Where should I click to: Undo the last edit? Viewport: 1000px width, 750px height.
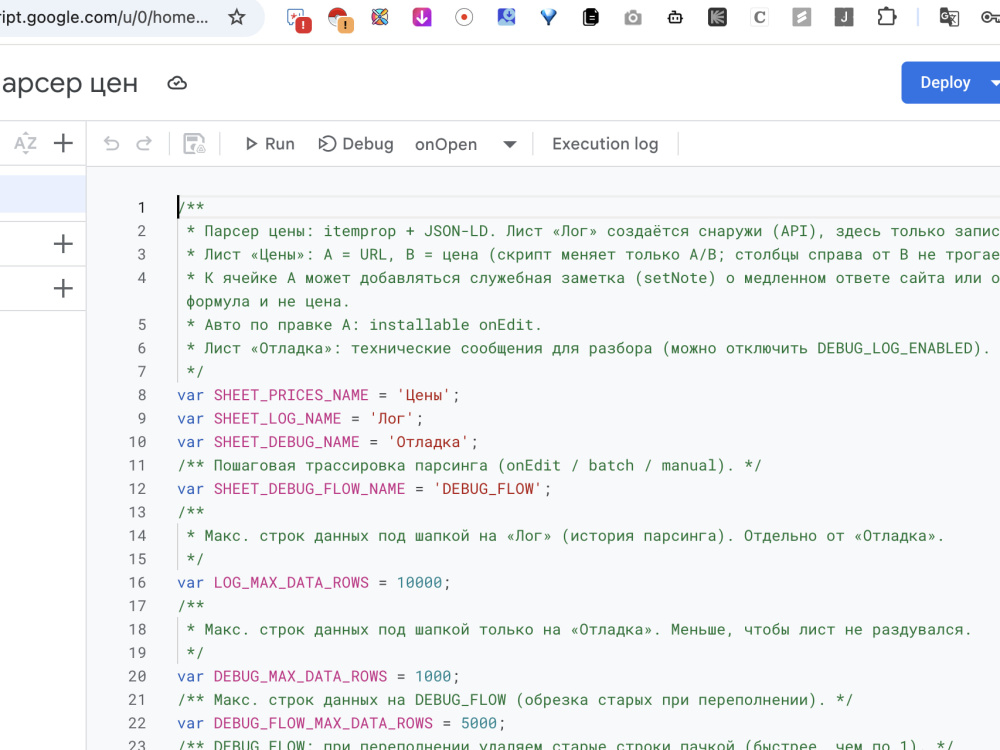pyautogui.click(x=112, y=143)
